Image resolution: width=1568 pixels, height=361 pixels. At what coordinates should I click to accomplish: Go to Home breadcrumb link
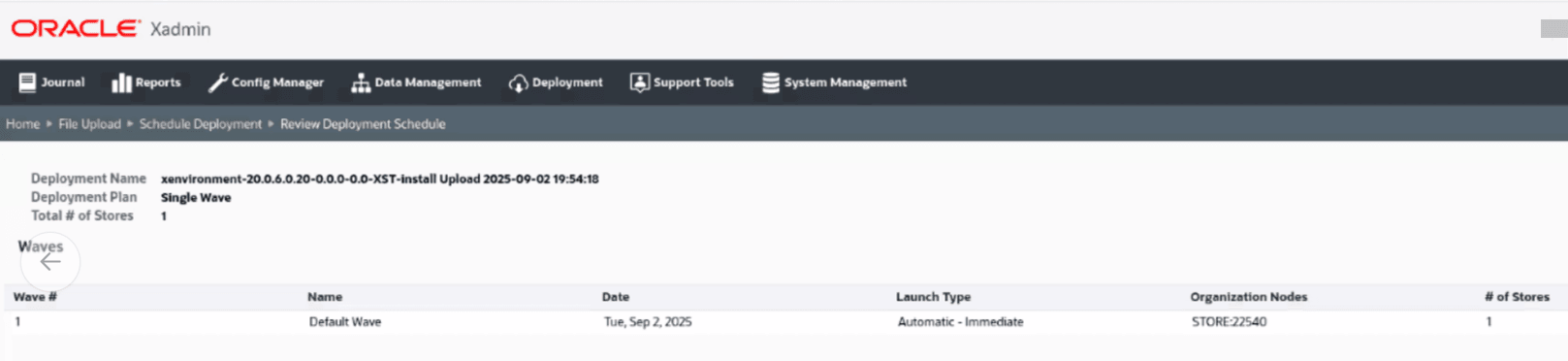23,124
